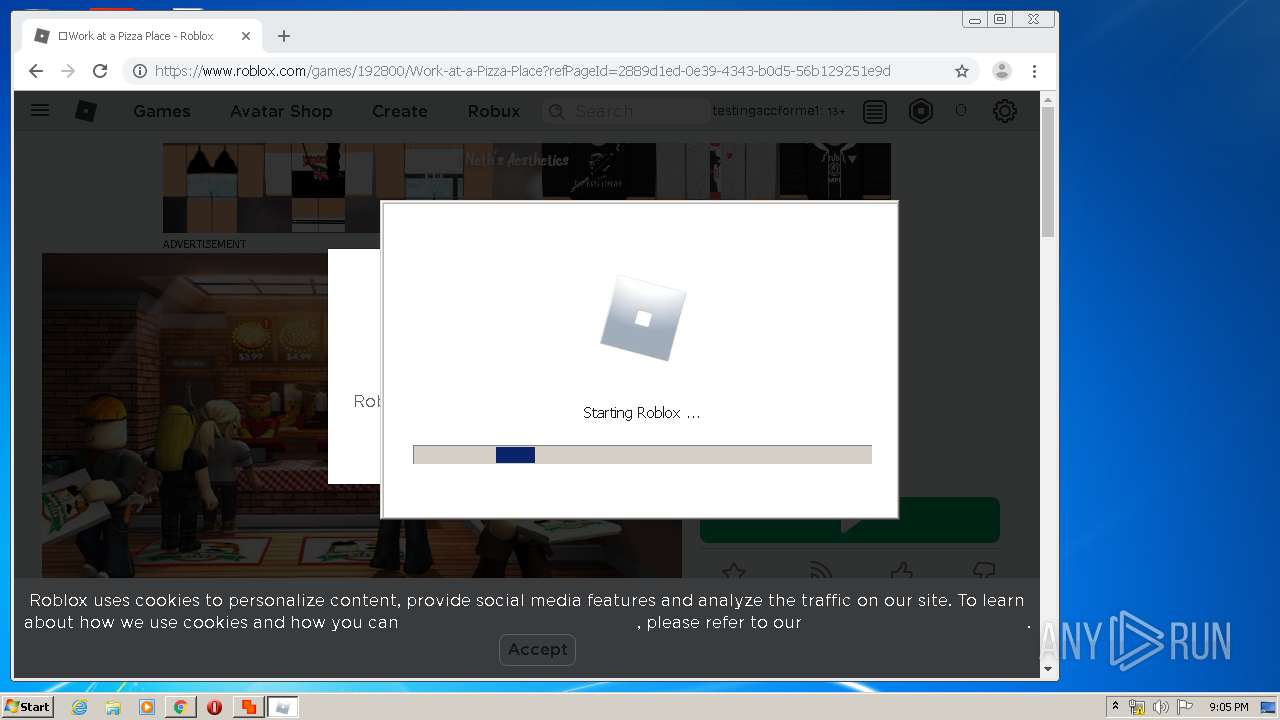Like the game with thumbs up
Image resolution: width=1280 pixels, height=720 pixels.
click(x=902, y=571)
